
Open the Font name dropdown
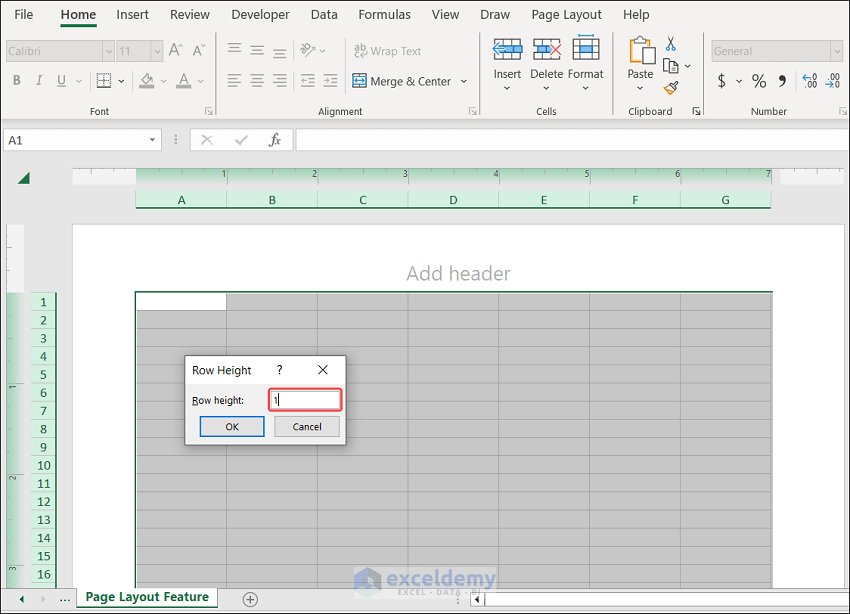tap(108, 51)
